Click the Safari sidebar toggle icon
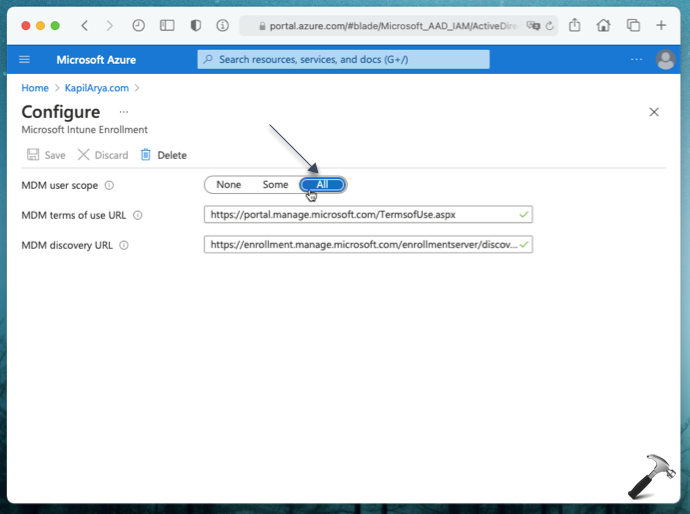 167,25
